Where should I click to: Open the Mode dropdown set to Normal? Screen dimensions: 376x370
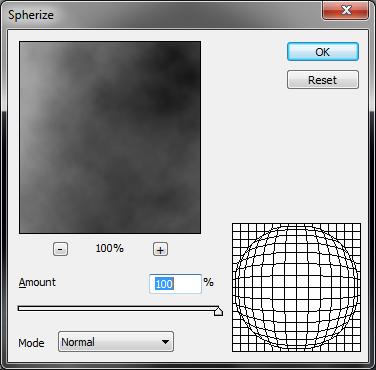click(x=116, y=341)
